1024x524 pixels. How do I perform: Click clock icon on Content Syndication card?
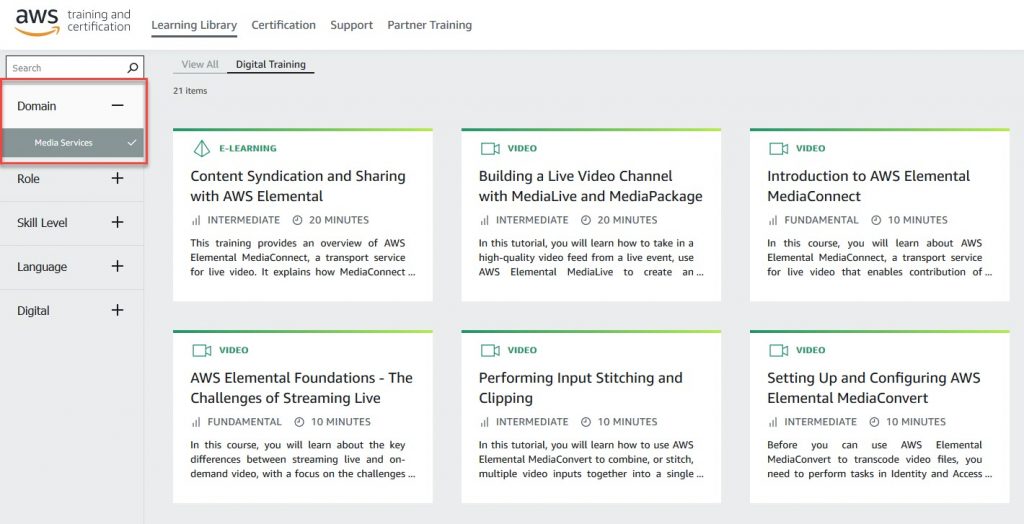point(298,220)
